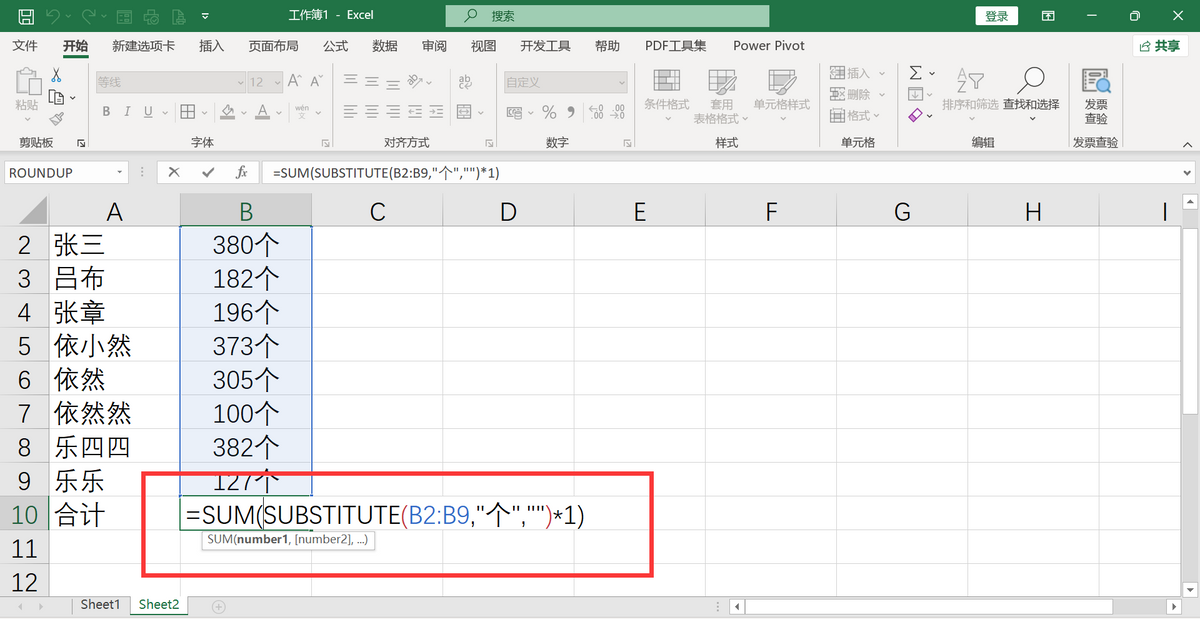Viewport: 1200px width, 619px height.
Task: Toggle Top Align icon
Action: [x=349, y=82]
